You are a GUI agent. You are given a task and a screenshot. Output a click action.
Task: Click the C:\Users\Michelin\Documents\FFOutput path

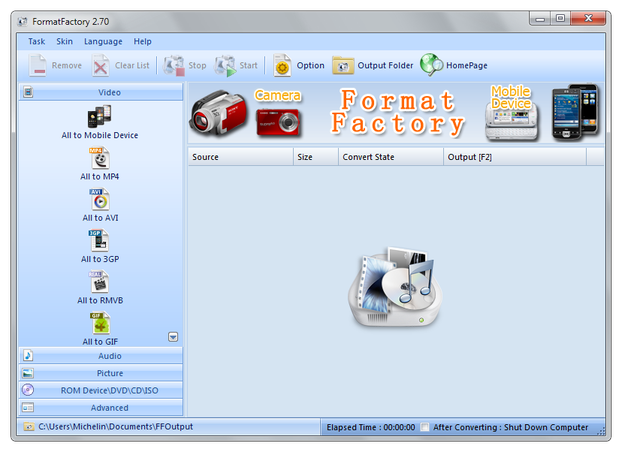point(116,427)
